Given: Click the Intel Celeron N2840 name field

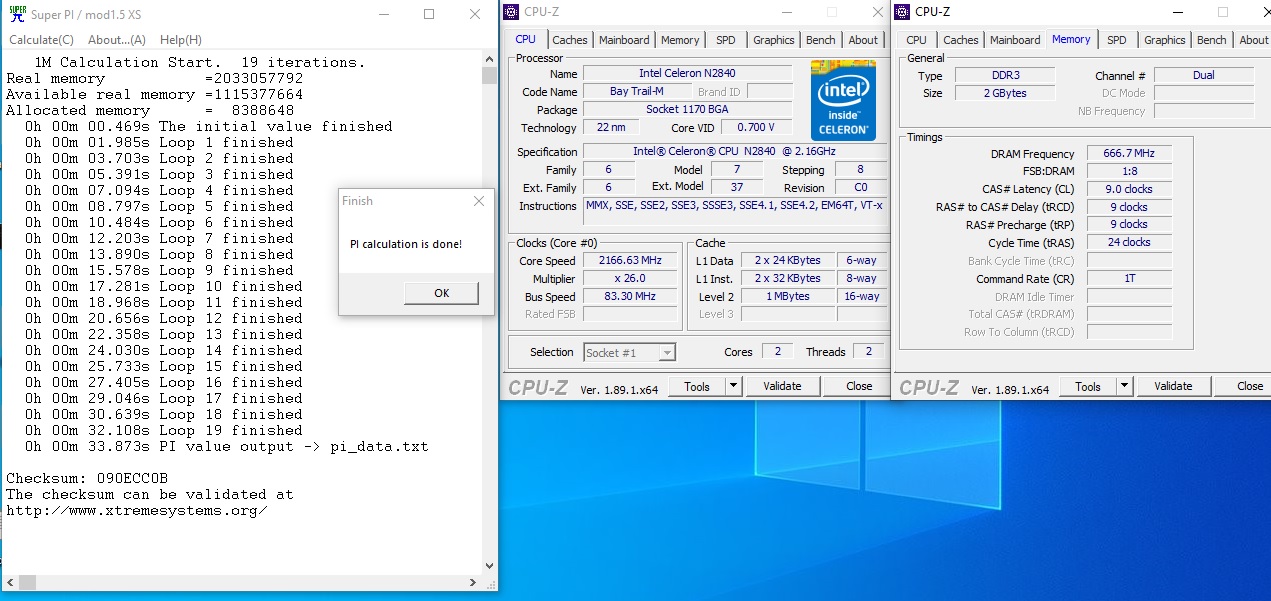Looking at the screenshot, I should click(x=686, y=73).
